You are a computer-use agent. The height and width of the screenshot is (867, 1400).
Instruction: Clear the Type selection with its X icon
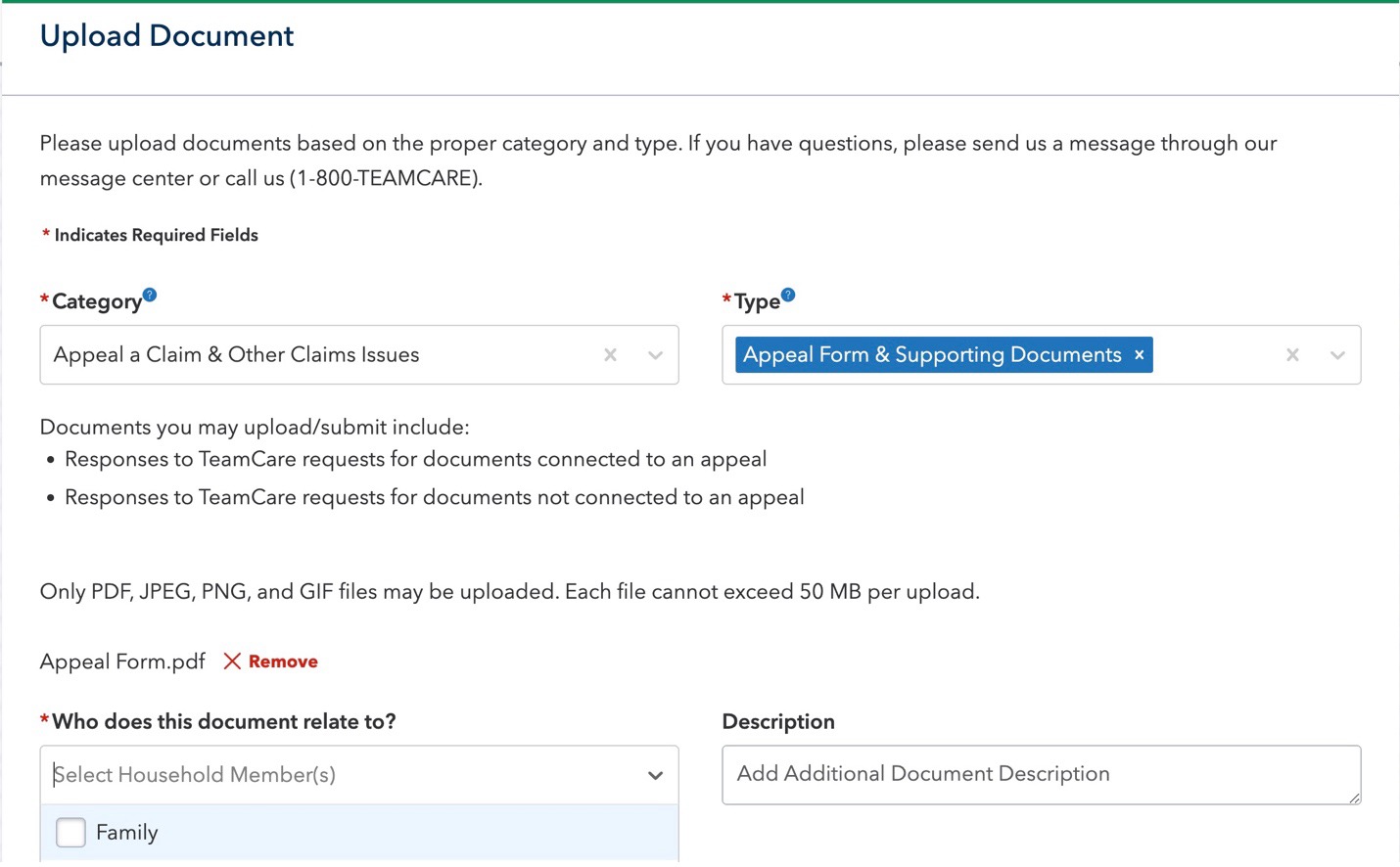tap(1292, 355)
